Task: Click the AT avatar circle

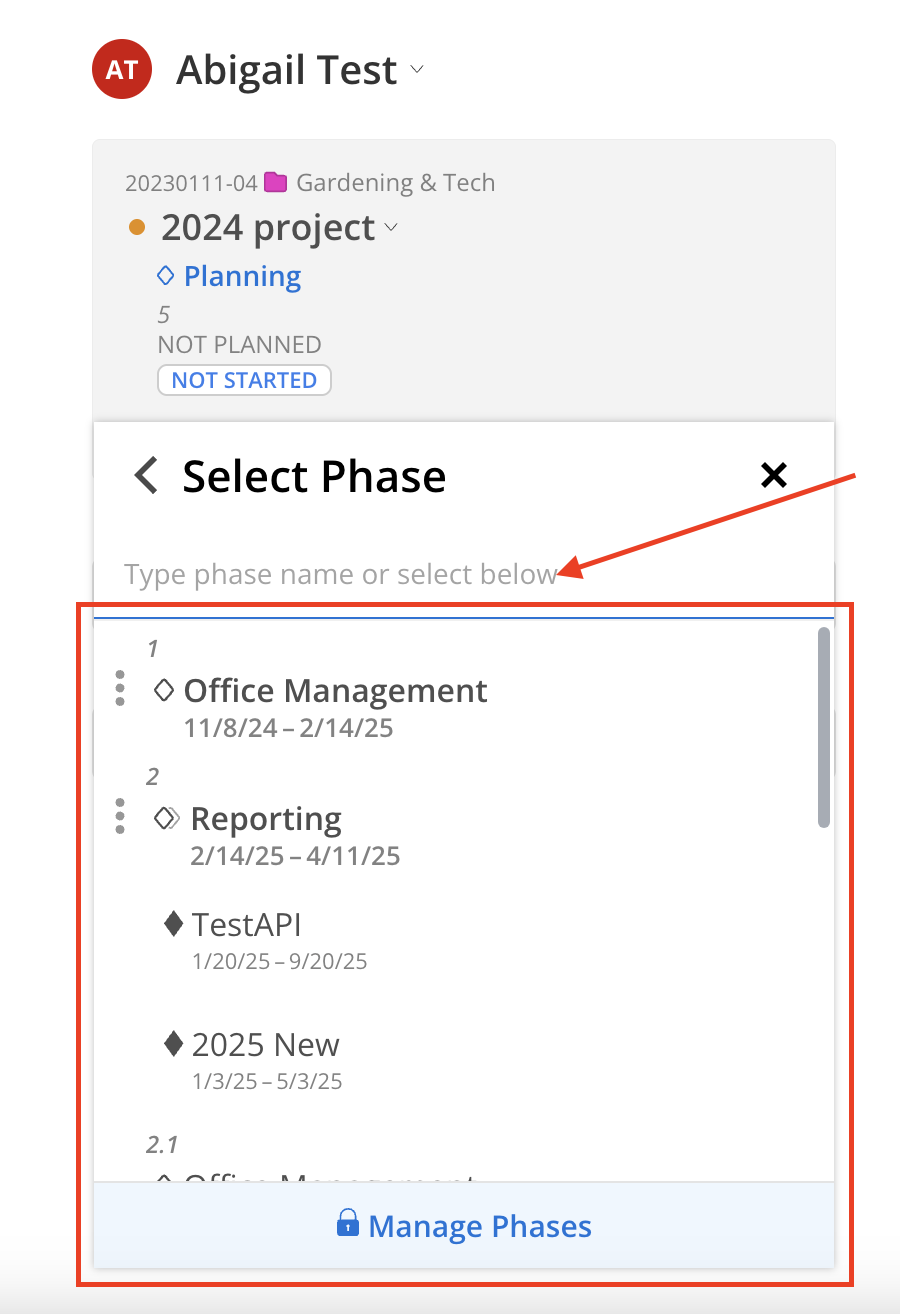Action: point(122,69)
